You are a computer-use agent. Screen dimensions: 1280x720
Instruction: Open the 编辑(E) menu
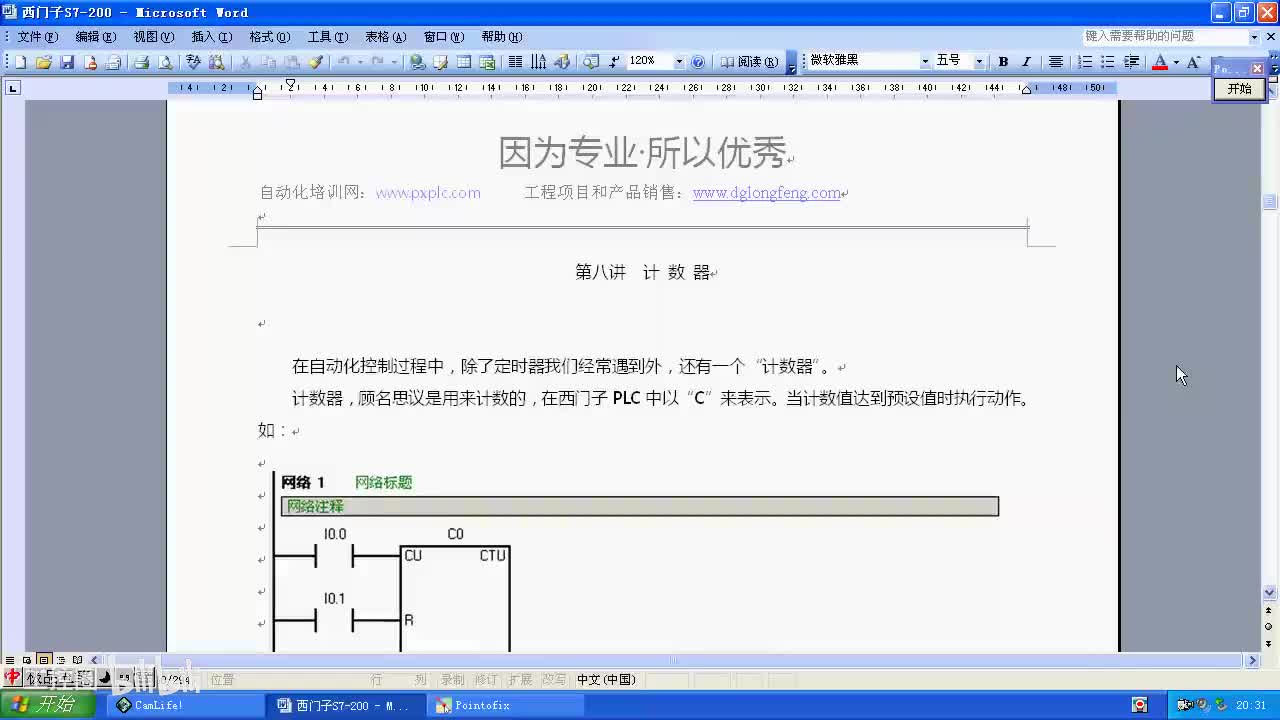click(95, 37)
